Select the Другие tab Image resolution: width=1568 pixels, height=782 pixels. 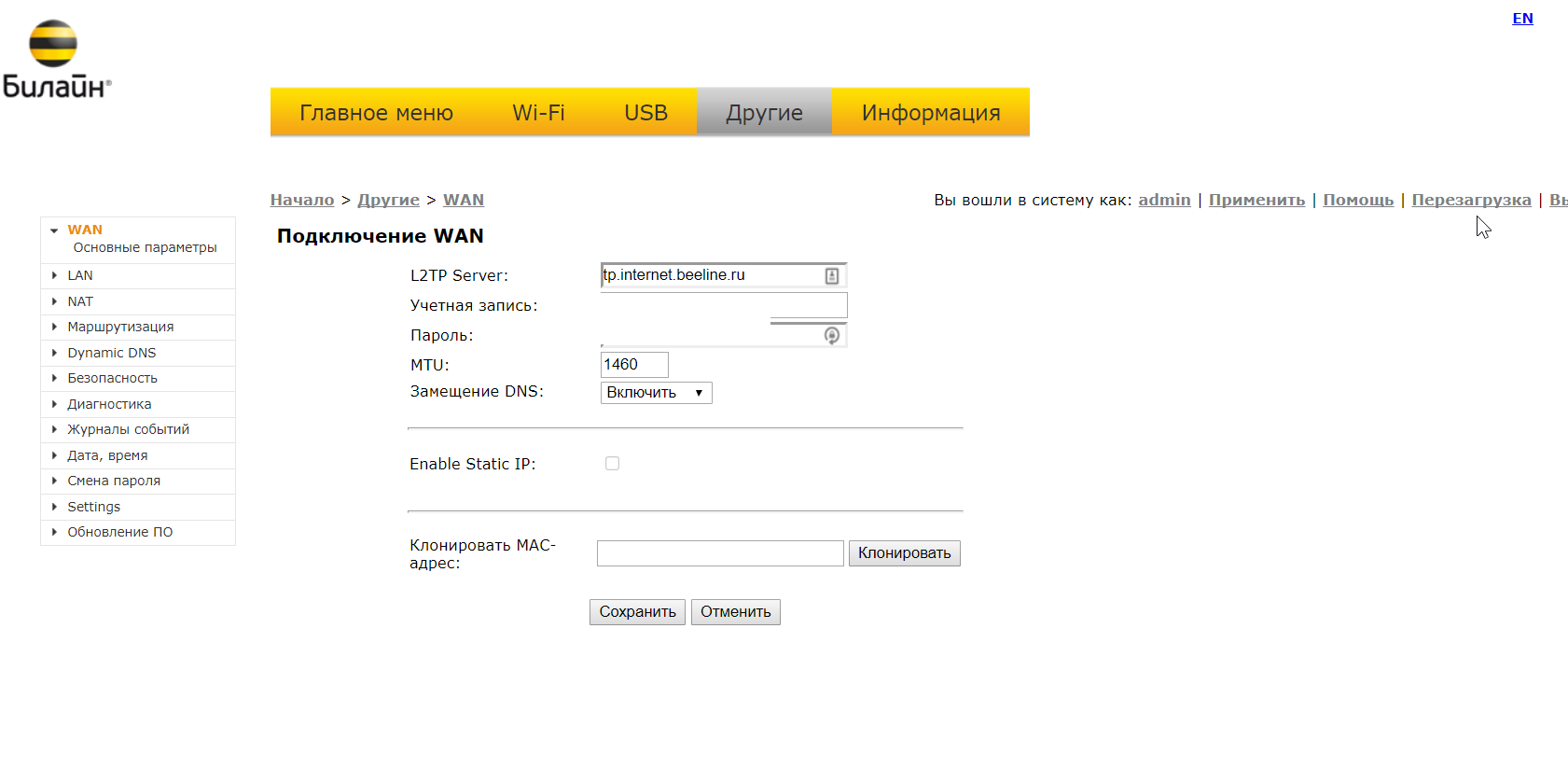pos(764,112)
